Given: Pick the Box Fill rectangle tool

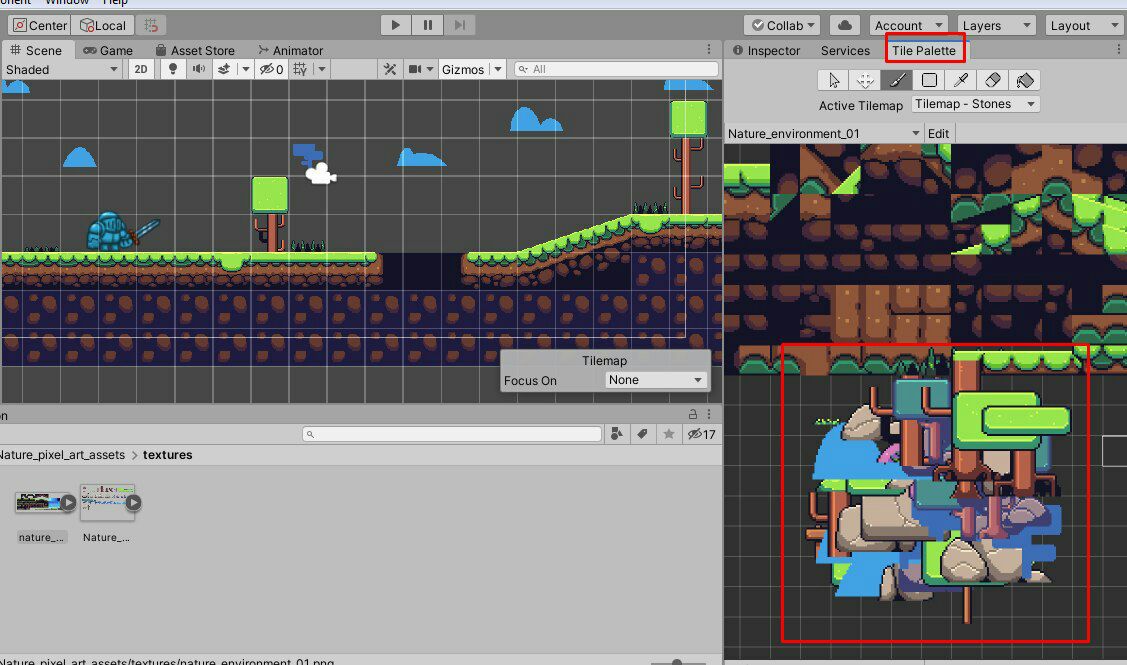Looking at the screenshot, I should pyautogui.click(x=929, y=81).
